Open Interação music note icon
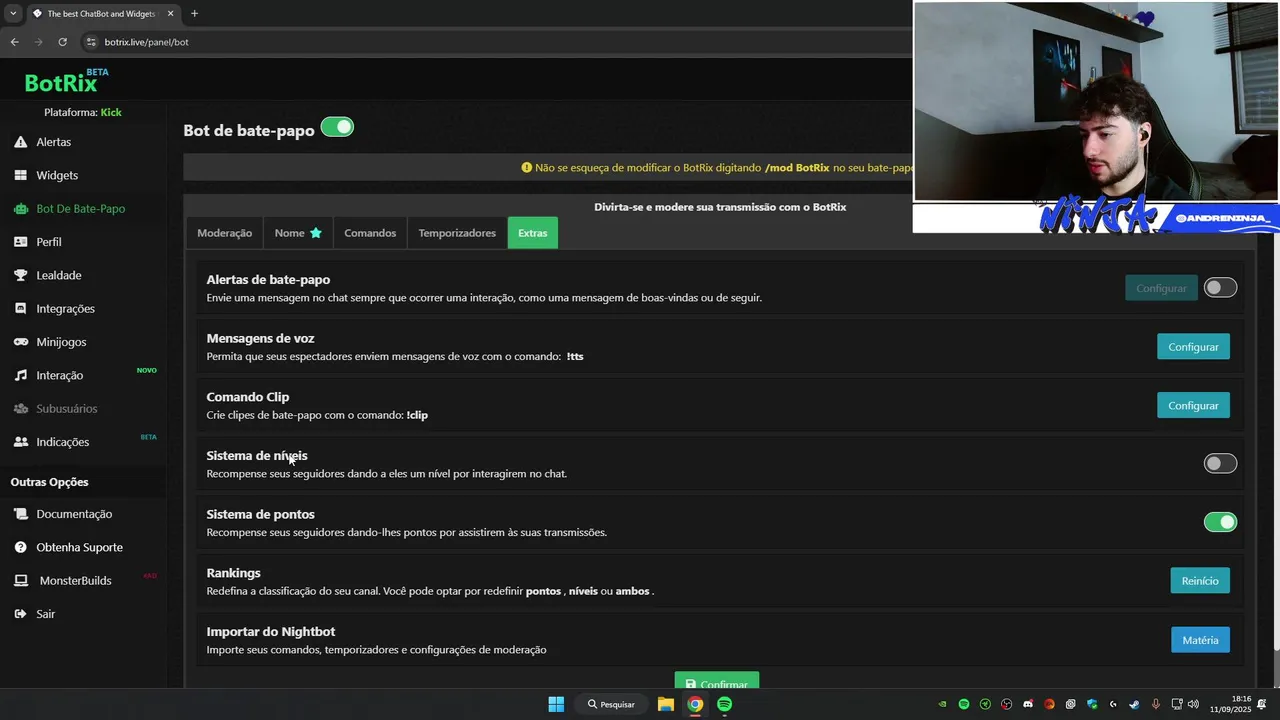 tap(20, 375)
